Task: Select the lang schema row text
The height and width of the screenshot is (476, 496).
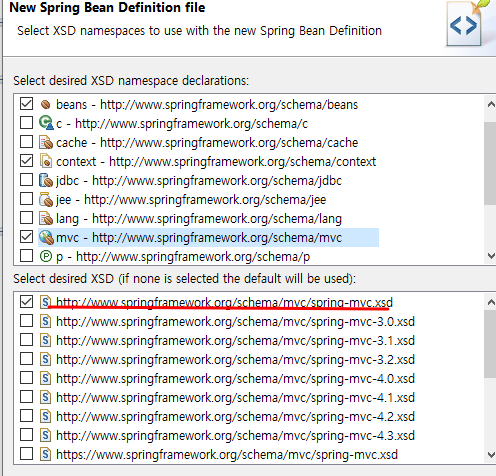Action: [x=199, y=219]
